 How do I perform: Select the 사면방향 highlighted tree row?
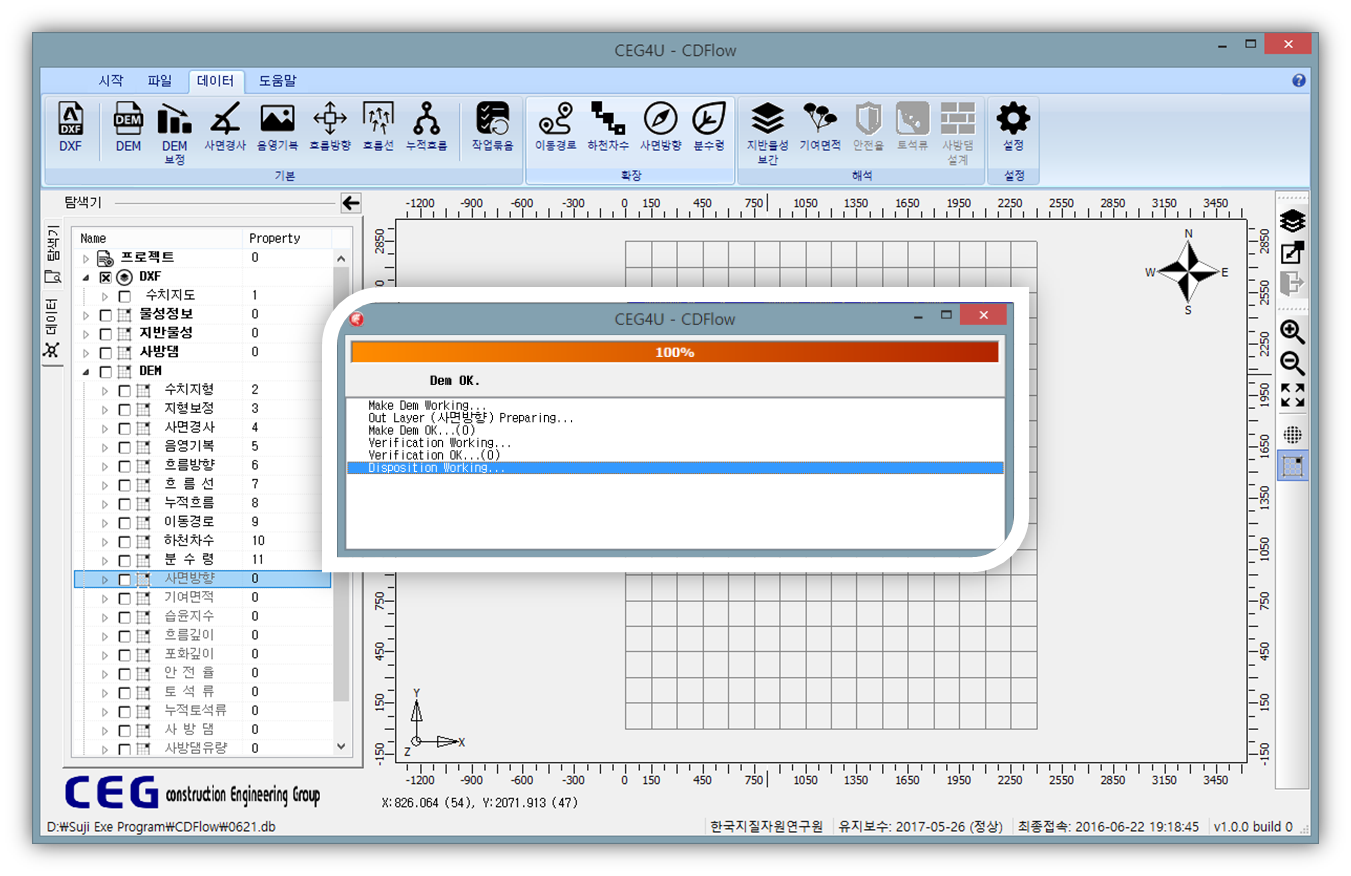tap(202, 579)
